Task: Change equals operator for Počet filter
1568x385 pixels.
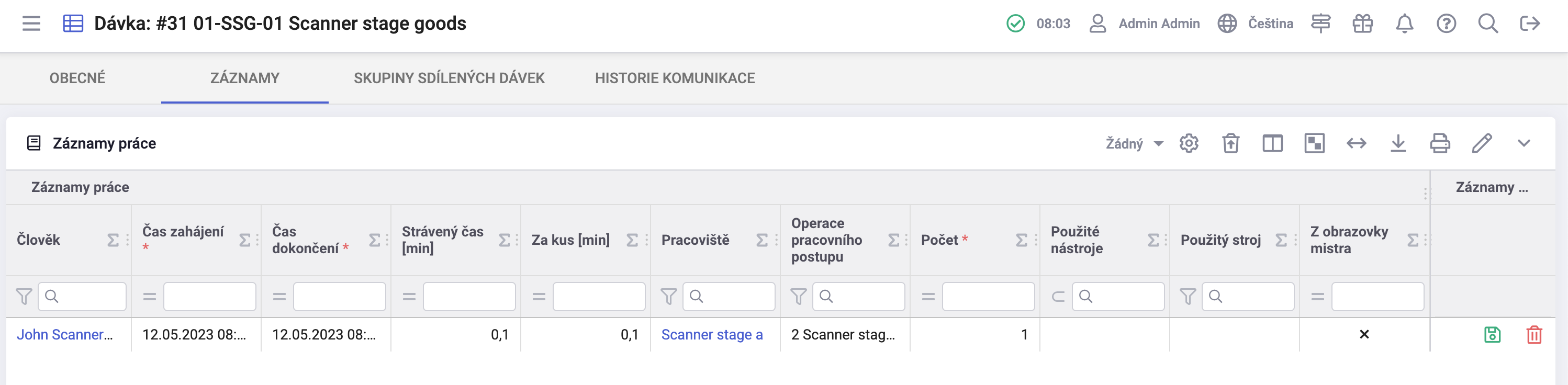Action: click(928, 297)
